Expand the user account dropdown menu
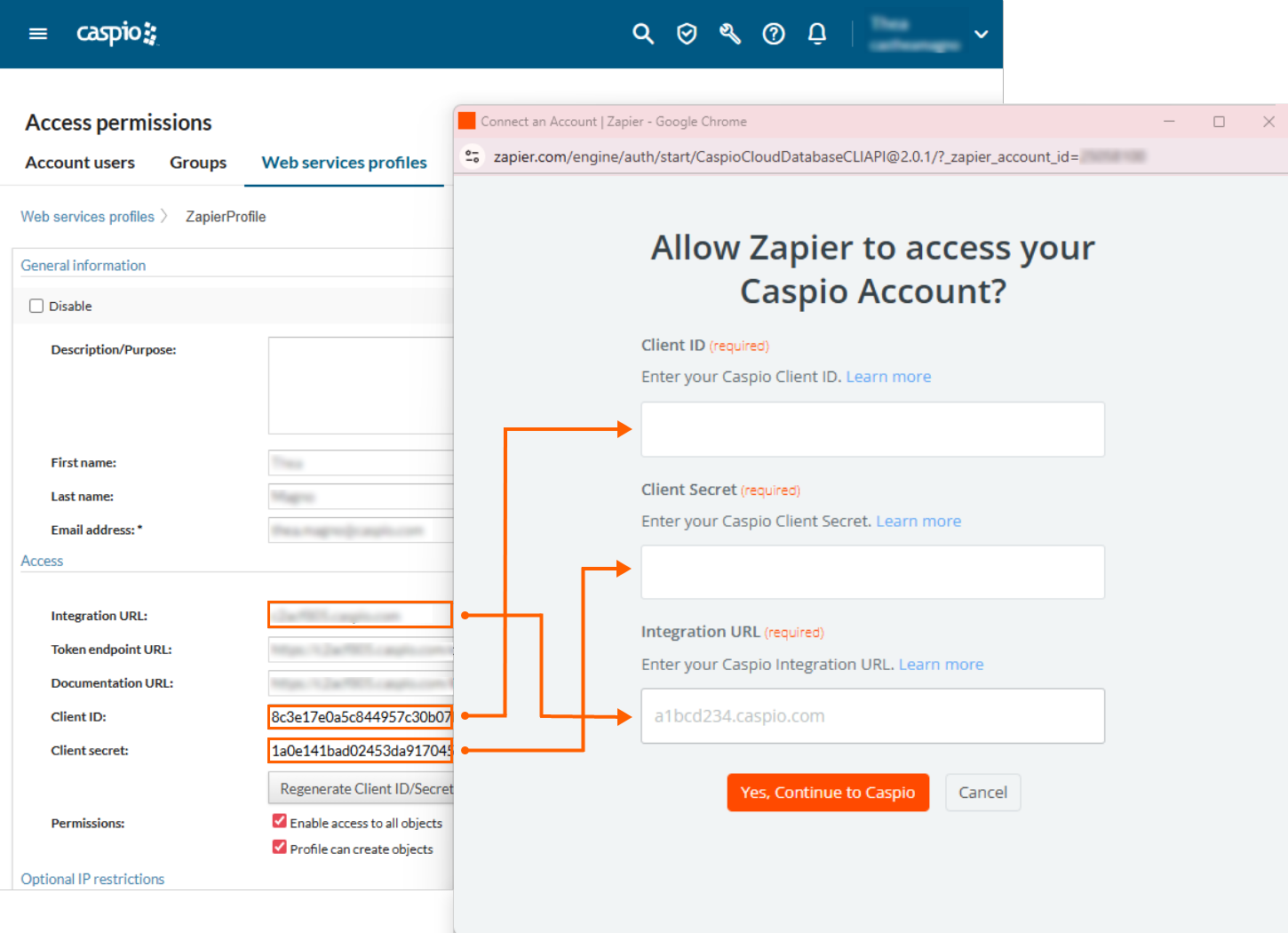The height and width of the screenshot is (933, 1288). [x=981, y=34]
